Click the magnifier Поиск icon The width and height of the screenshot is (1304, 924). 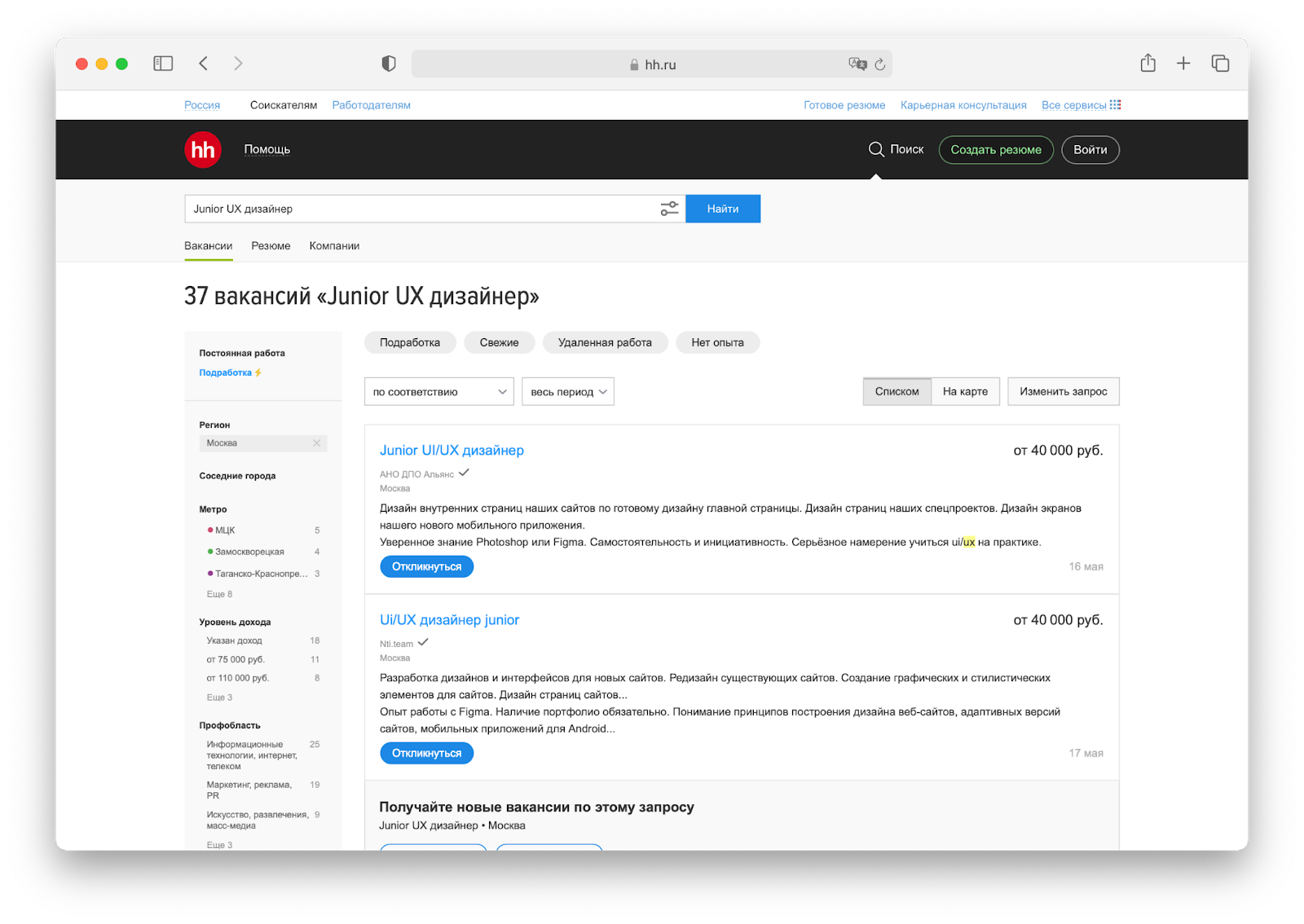pos(876,149)
